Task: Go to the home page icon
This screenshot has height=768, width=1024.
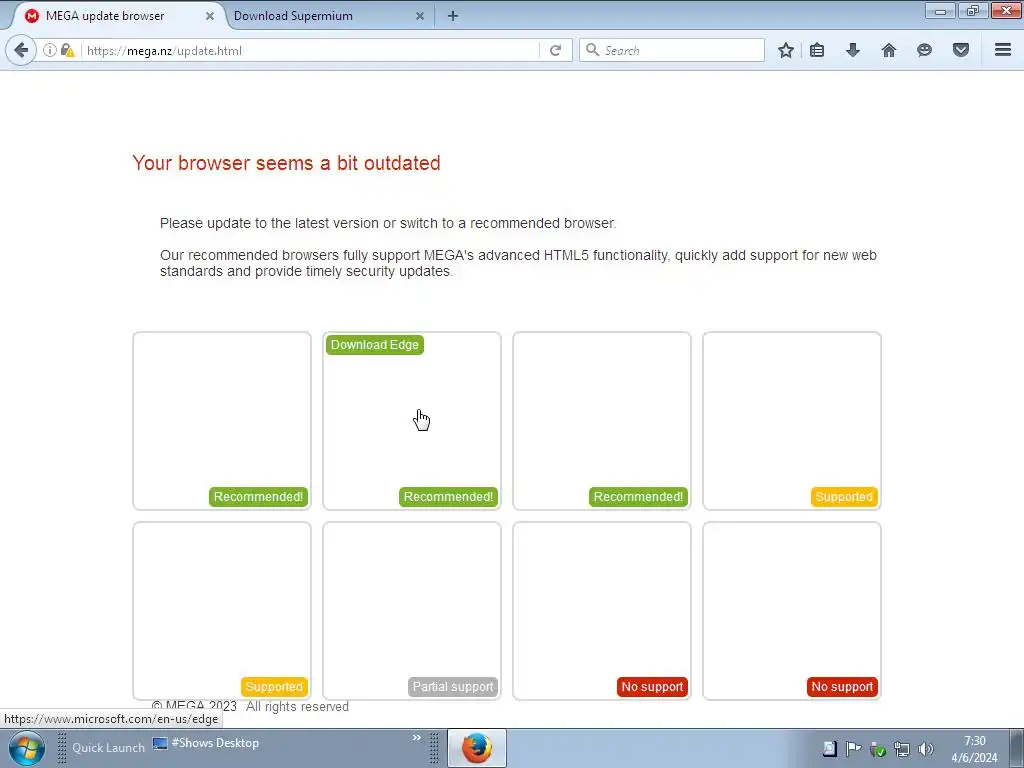Action: (x=889, y=50)
